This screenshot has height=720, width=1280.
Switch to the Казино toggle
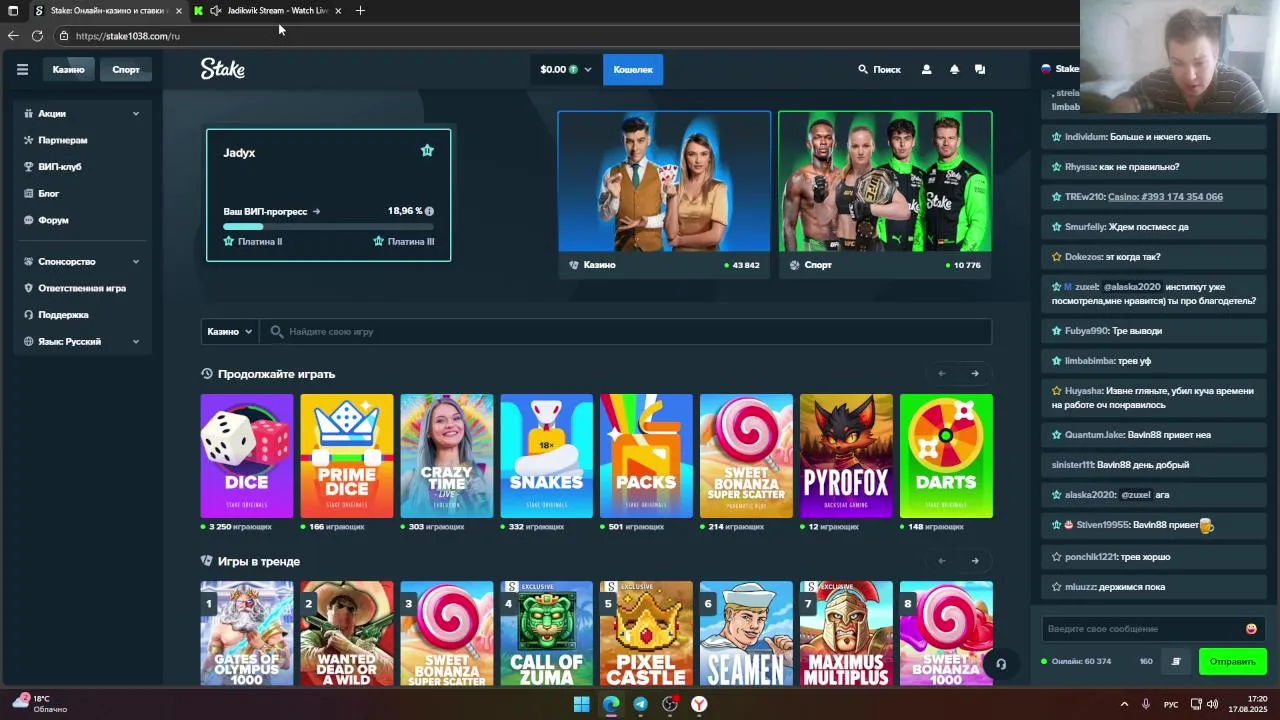[x=69, y=69]
